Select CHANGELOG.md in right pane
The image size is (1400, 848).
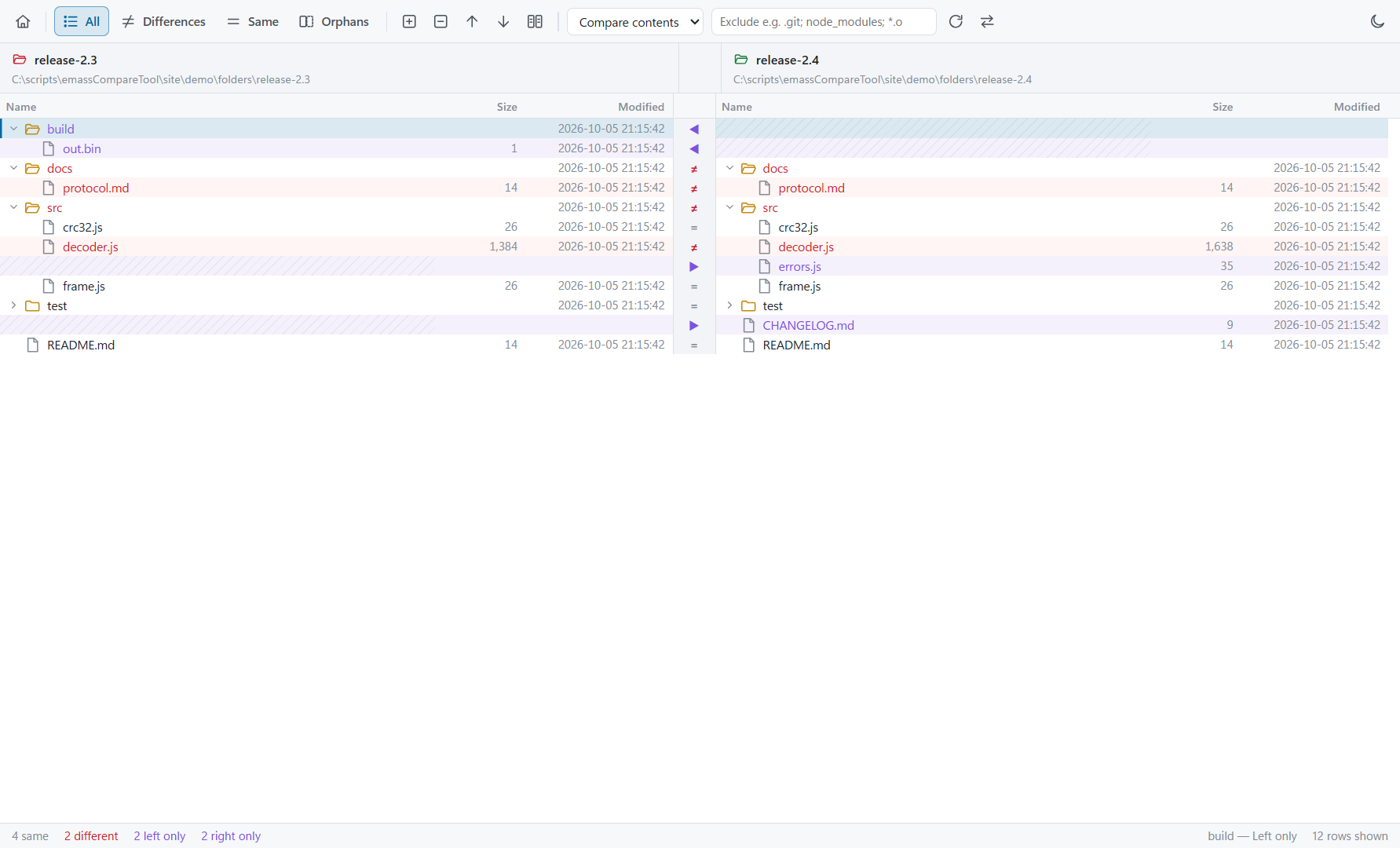(x=808, y=325)
